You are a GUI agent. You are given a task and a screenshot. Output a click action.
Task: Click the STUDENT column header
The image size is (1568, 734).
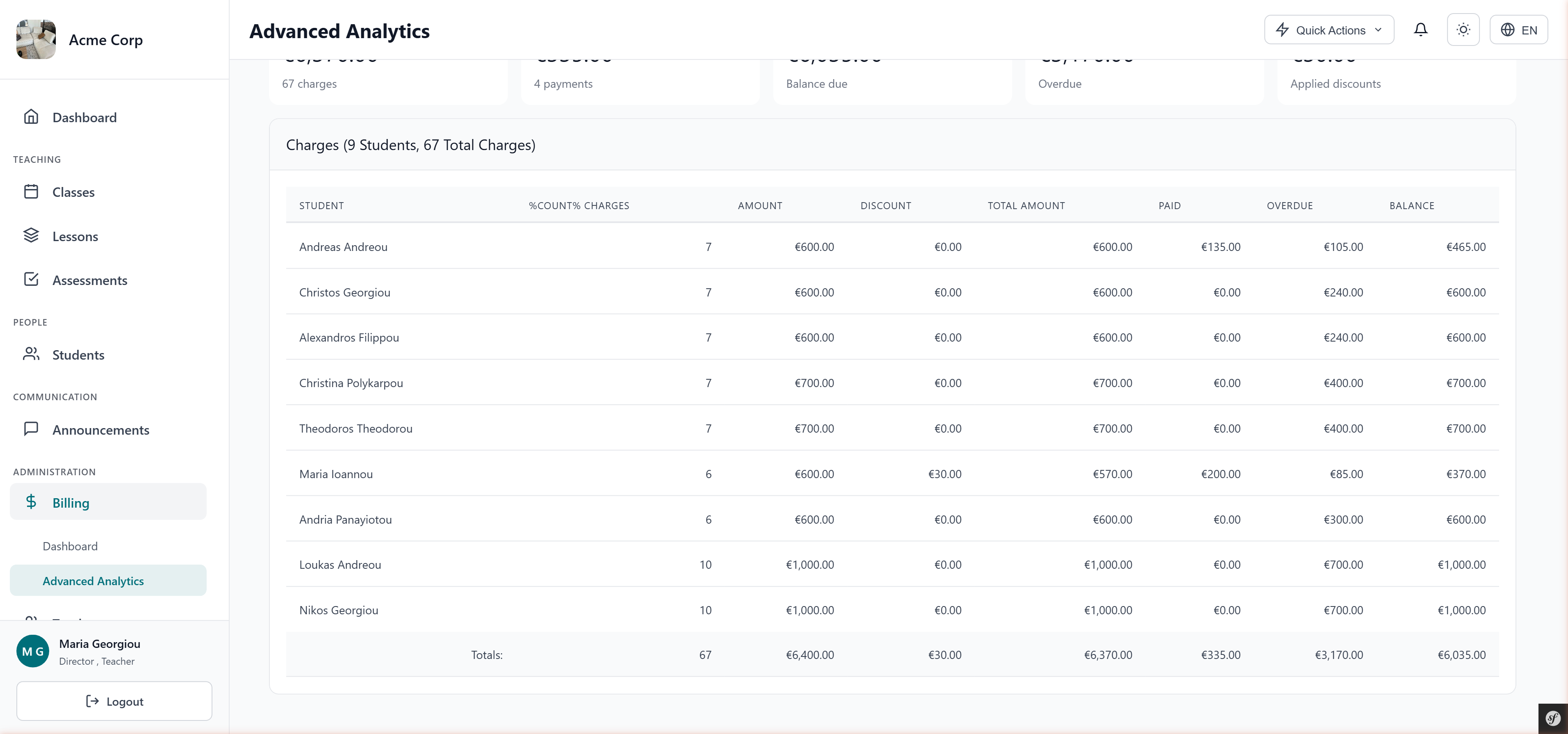point(321,206)
